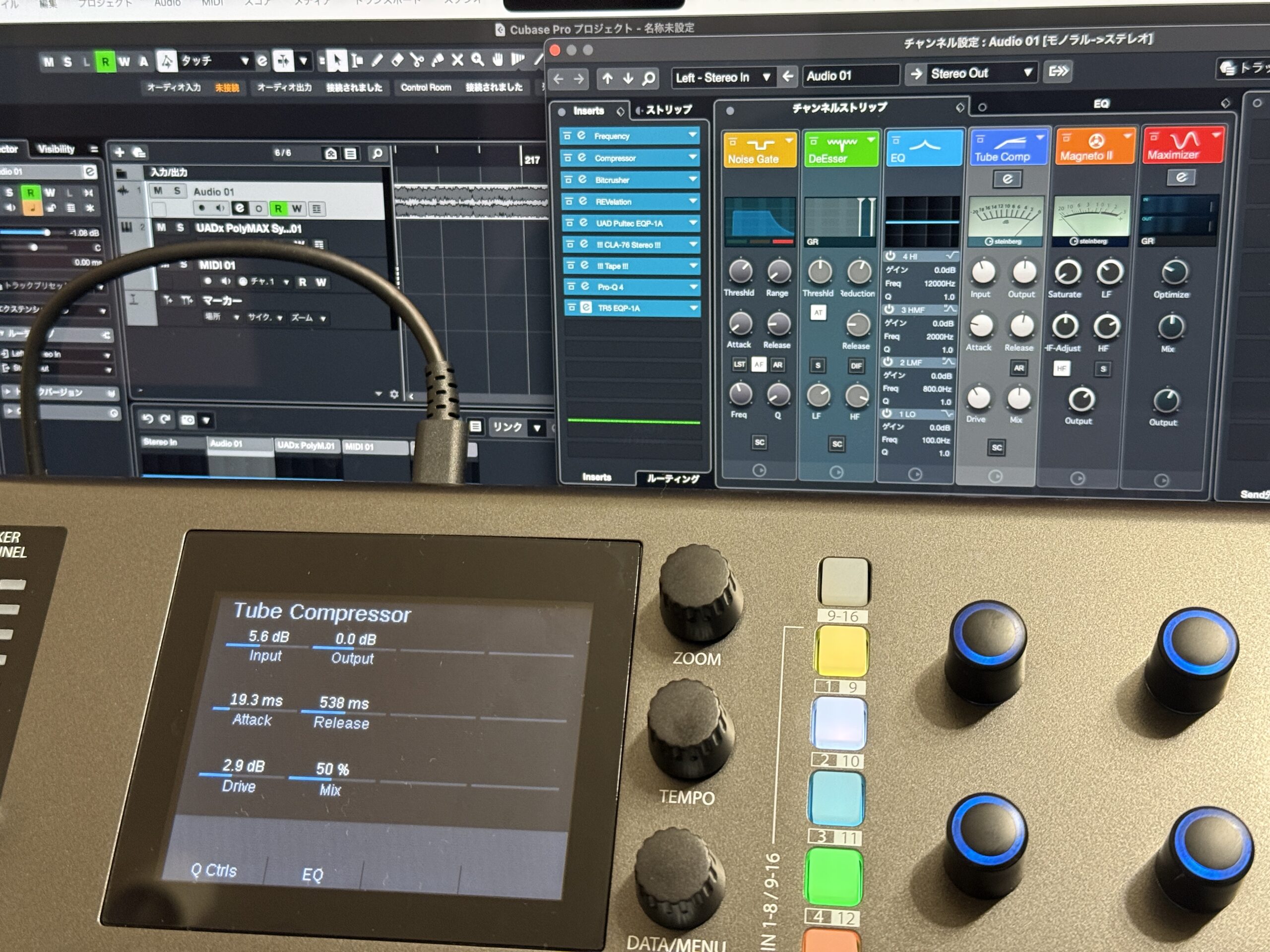Select the Glue tool
The image size is (1270, 952).
[438, 59]
